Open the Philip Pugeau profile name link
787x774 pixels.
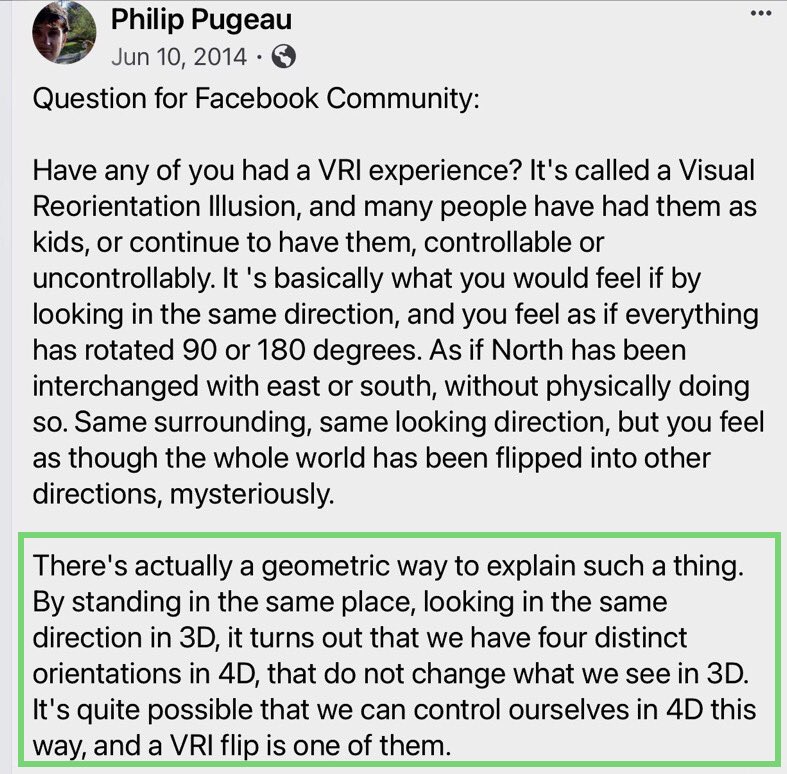pyautogui.click(x=201, y=20)
